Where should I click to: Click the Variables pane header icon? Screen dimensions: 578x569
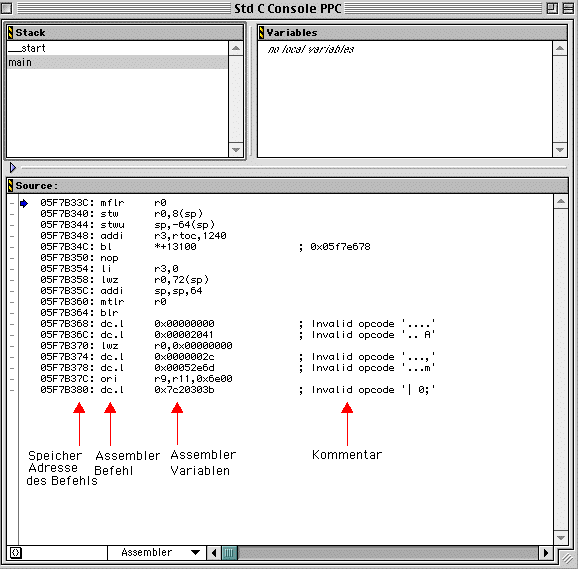(x=261, y=33)
